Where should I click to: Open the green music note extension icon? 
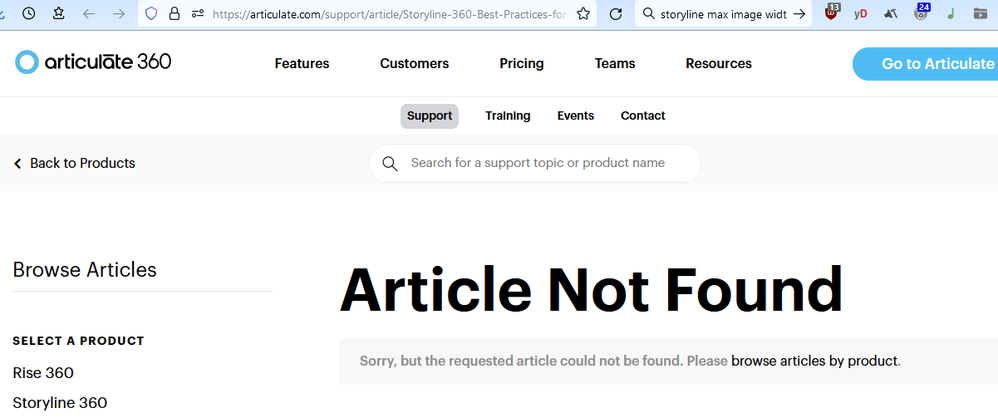click(x=950, y=13)
